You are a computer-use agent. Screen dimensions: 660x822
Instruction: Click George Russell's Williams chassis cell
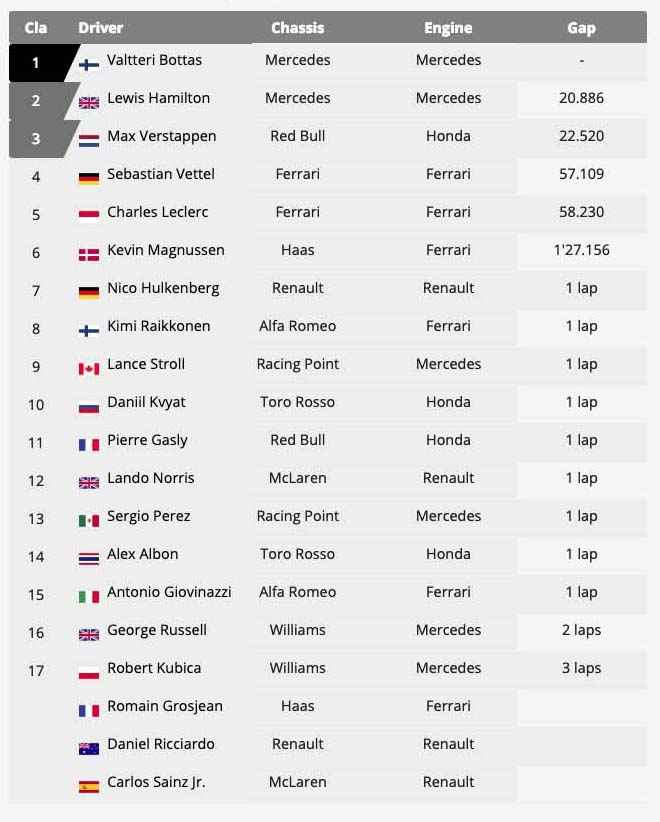[x=298, y=630]
